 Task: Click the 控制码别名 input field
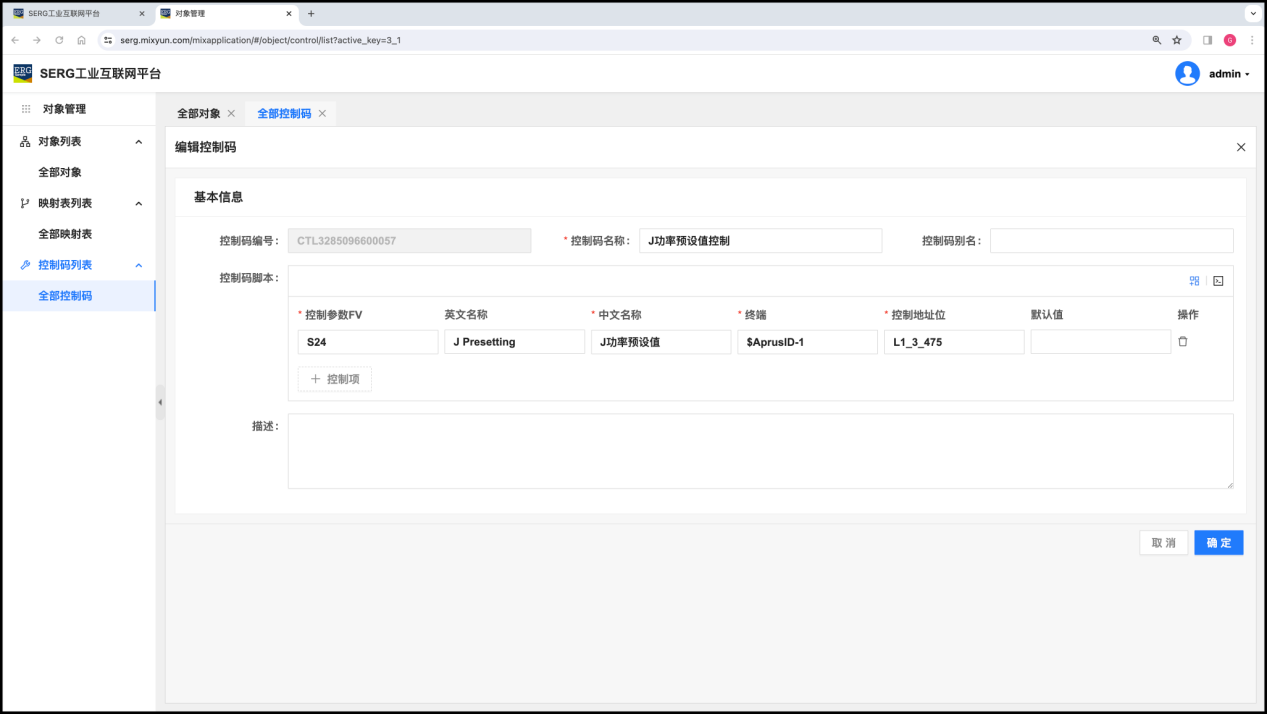coord(1111,241)
